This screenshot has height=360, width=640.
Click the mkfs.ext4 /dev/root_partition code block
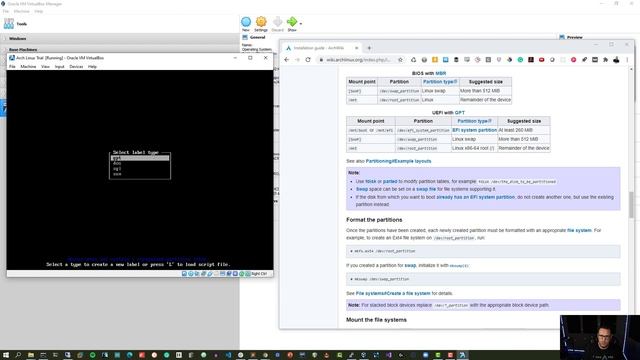(483, 251)
